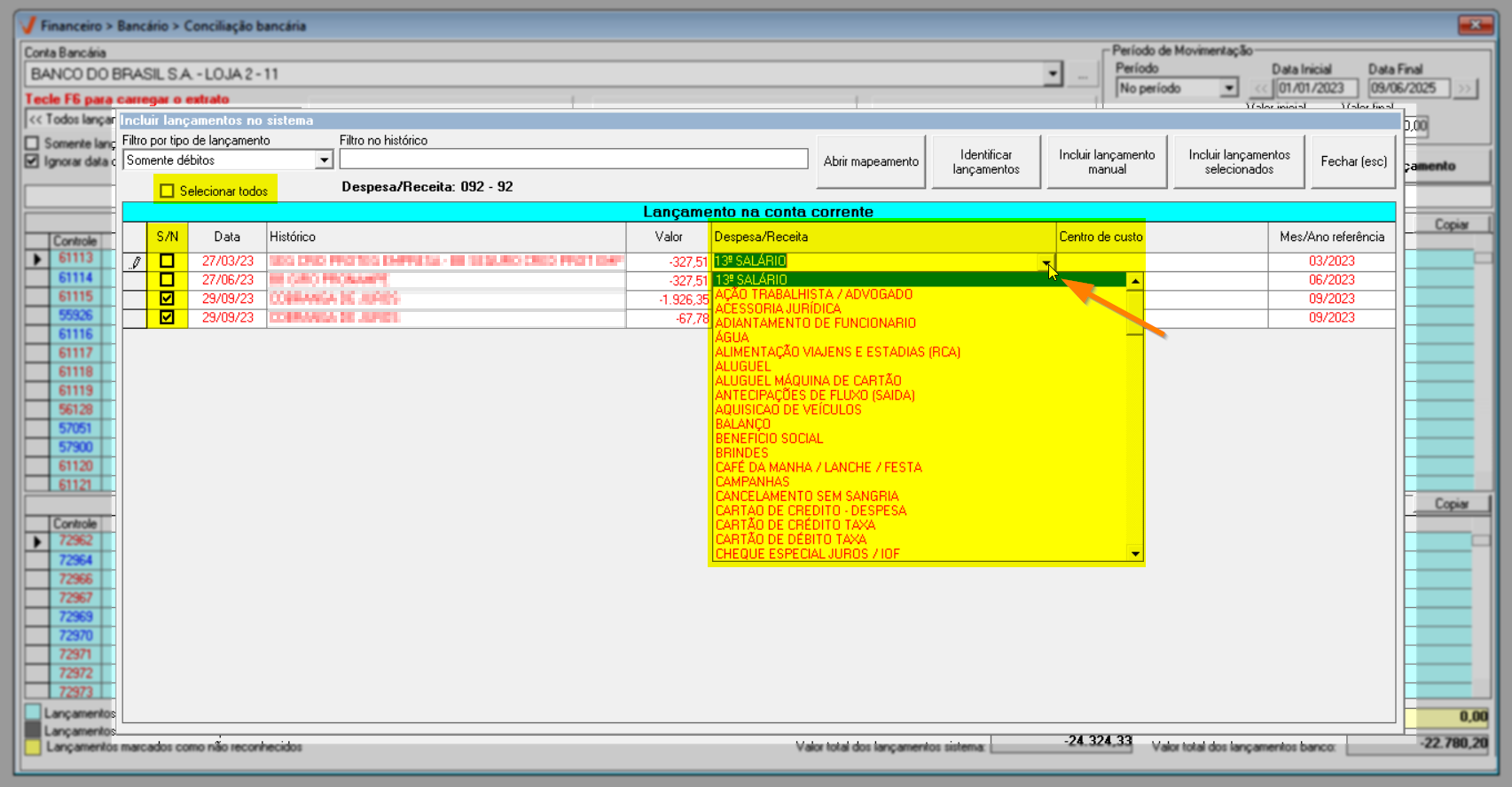Click Identificar lançamentos button
The width and height of the screenshot is (1512, 787).
[986, 161]
